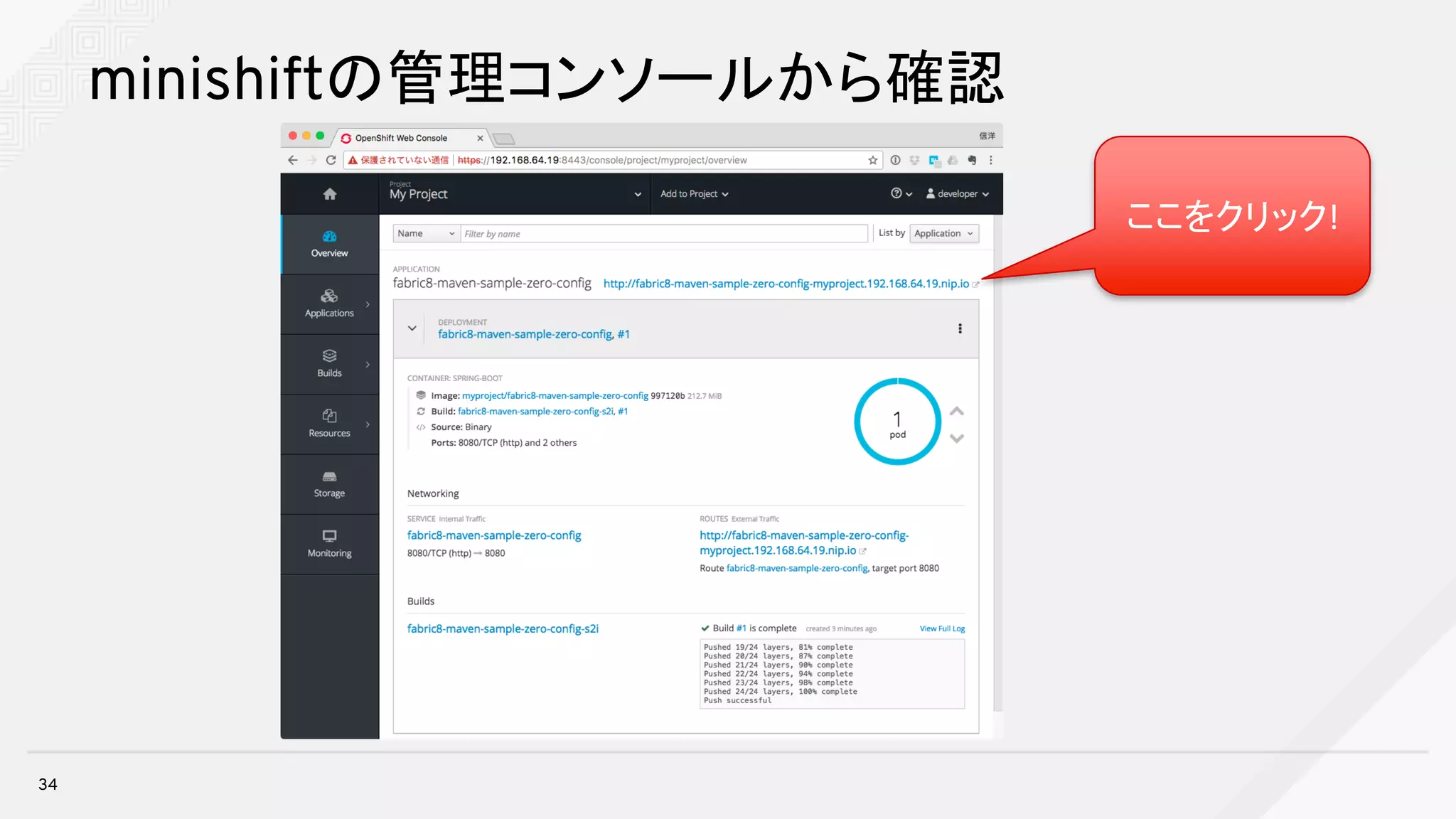Click the 'Source: Binary' text
Viewport: 1456px width, 819px height.
(x=461, y=427)
